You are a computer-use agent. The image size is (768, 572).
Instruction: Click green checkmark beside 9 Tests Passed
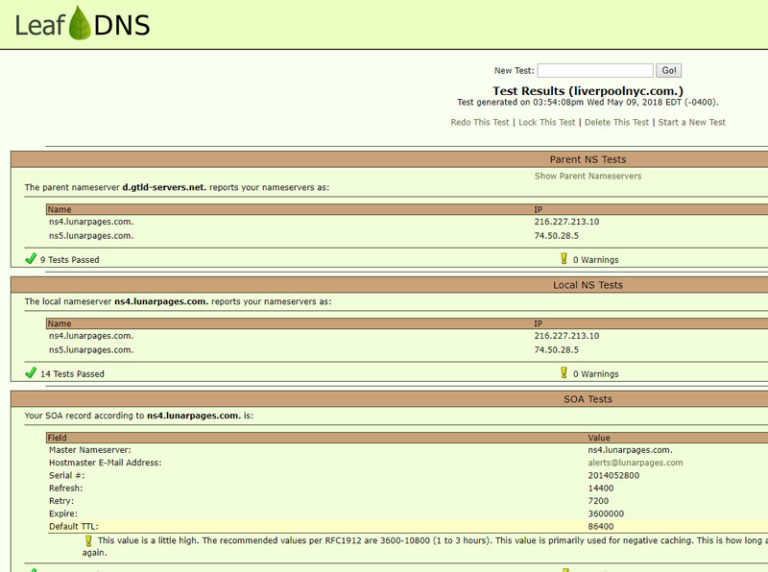[x=31, y=259]
